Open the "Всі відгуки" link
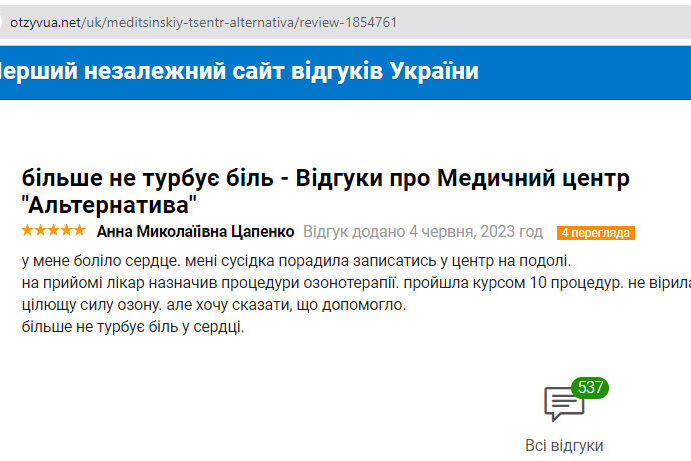This screenshot has height=461, width=691. pyautogui.click(x=564, y=445)
